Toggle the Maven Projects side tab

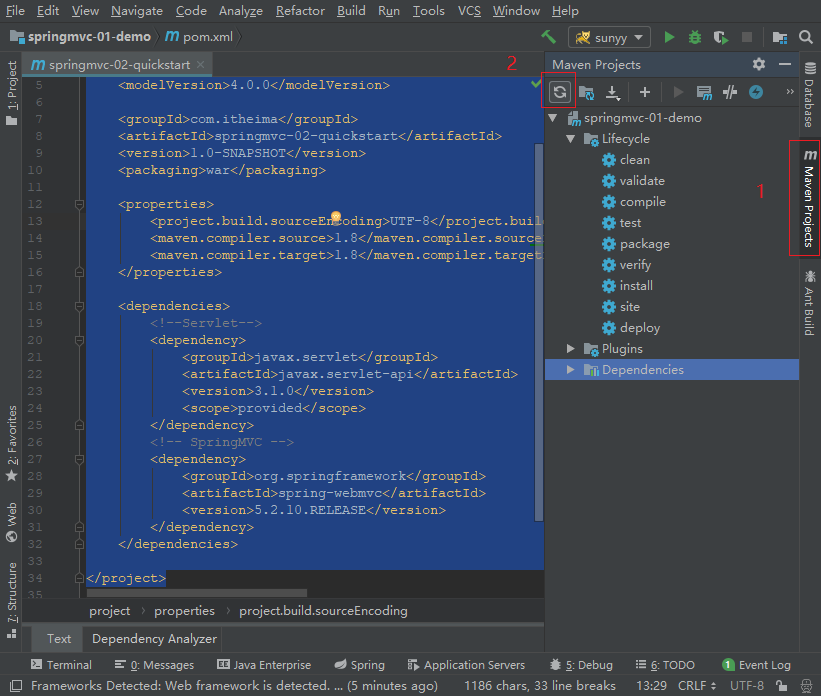point(809,198)
